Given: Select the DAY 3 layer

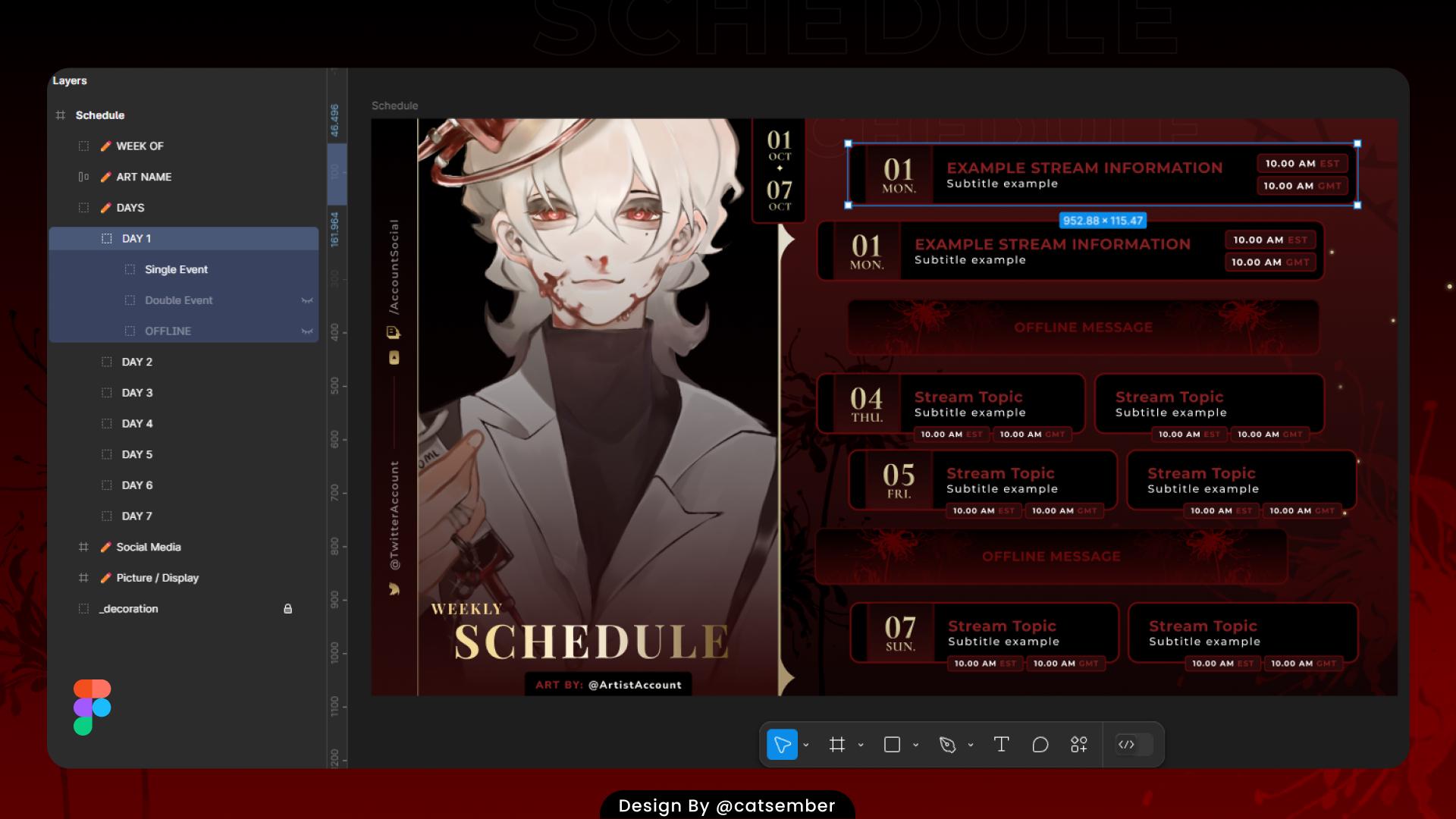Looking at the screenshot, I should click(x=138, y=392).
